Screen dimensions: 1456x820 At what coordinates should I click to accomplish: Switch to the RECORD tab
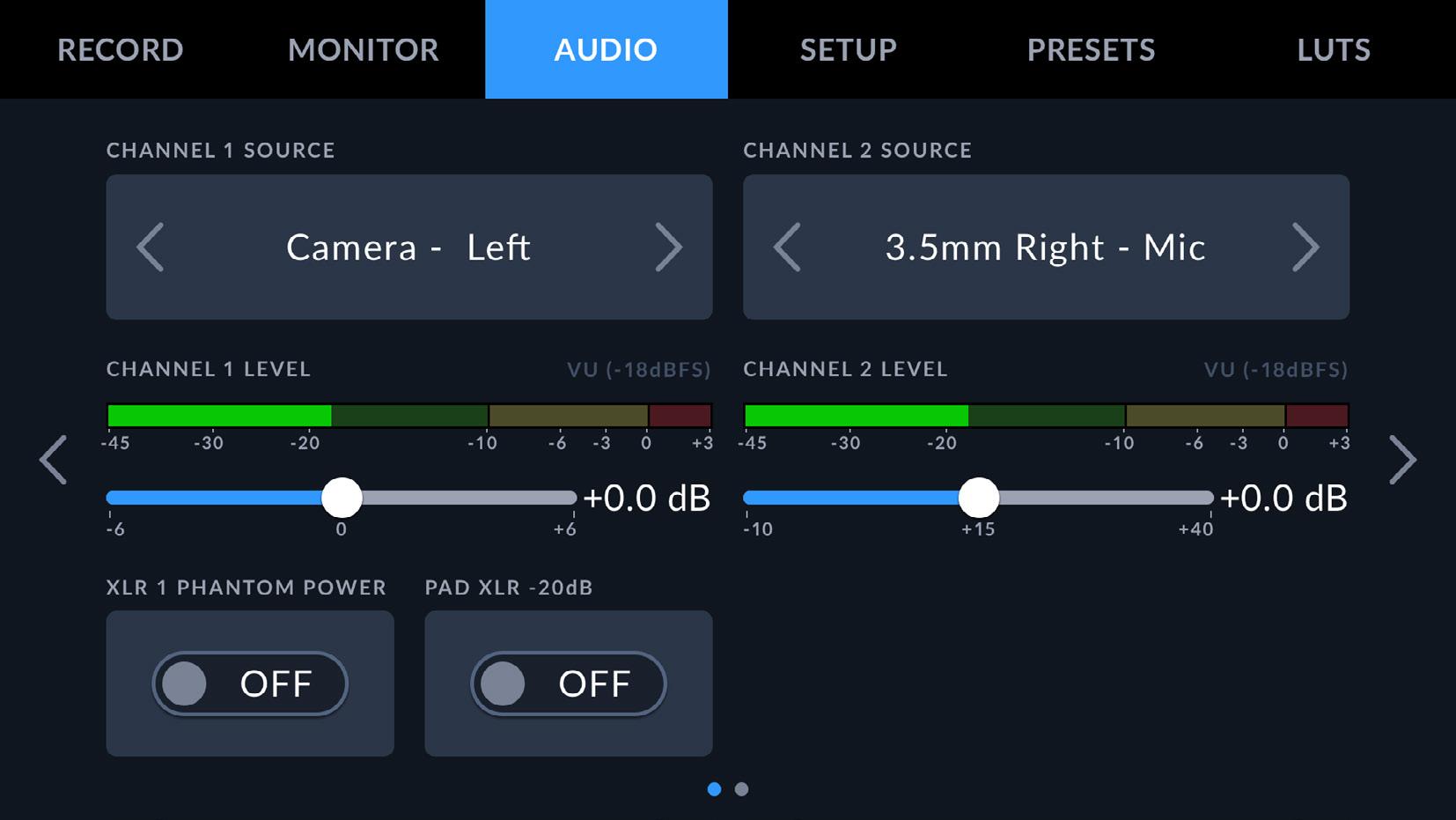[121, 49]
